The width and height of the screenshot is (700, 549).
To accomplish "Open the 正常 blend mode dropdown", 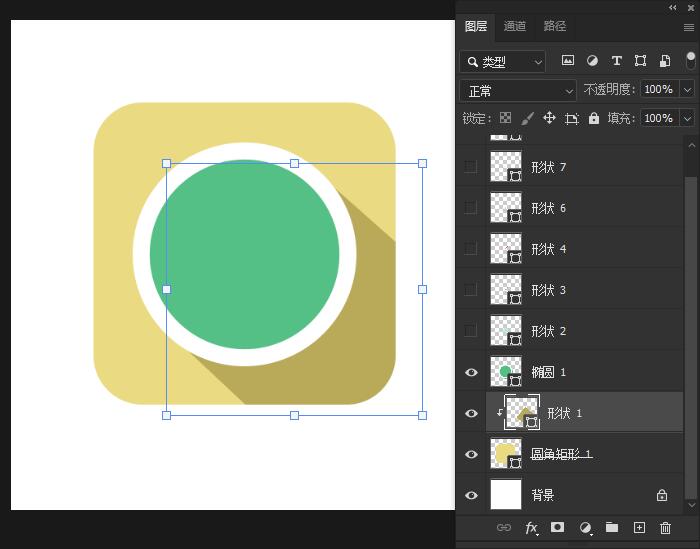I will [x=517, y=90].
